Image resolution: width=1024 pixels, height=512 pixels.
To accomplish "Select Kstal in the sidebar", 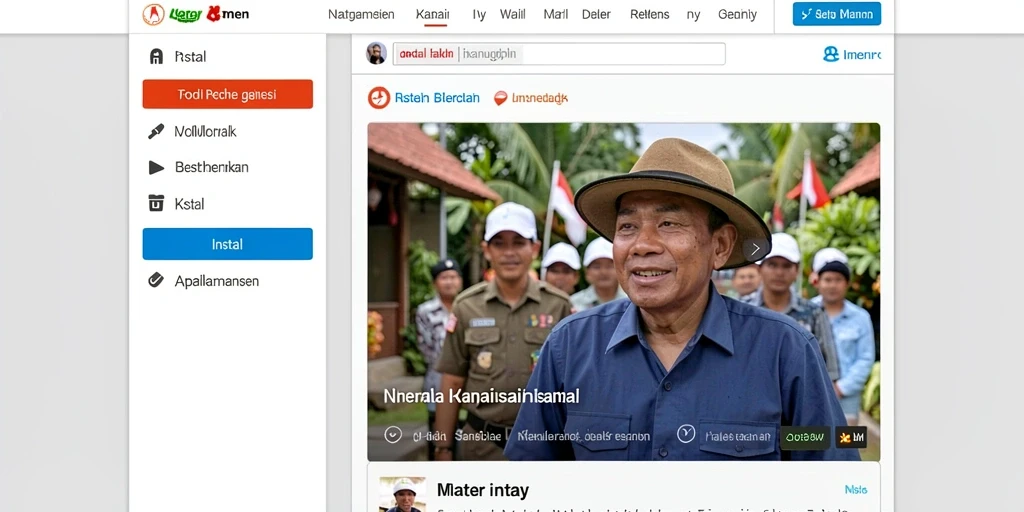I will pos(189,204).
